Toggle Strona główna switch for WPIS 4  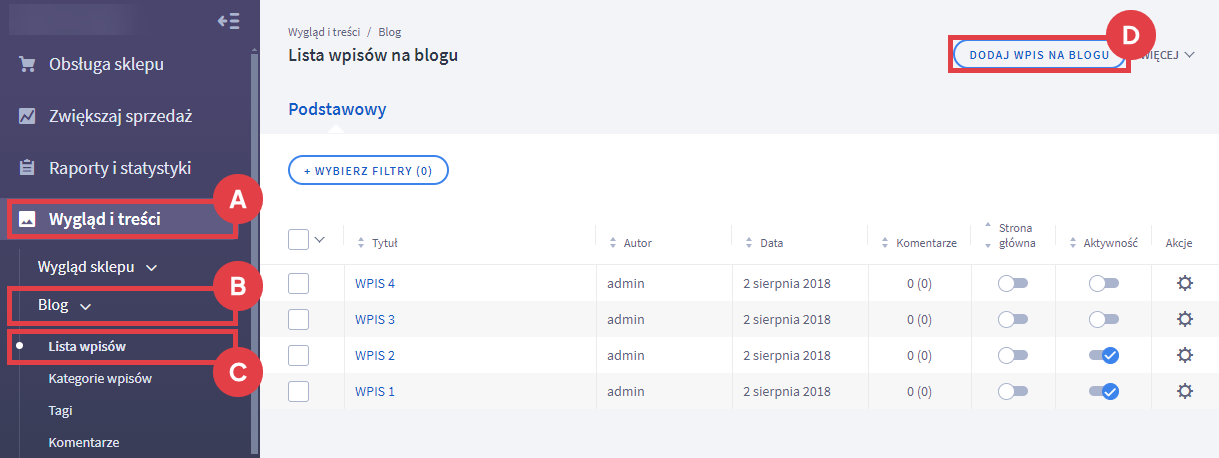click(x=1012, y=284)
